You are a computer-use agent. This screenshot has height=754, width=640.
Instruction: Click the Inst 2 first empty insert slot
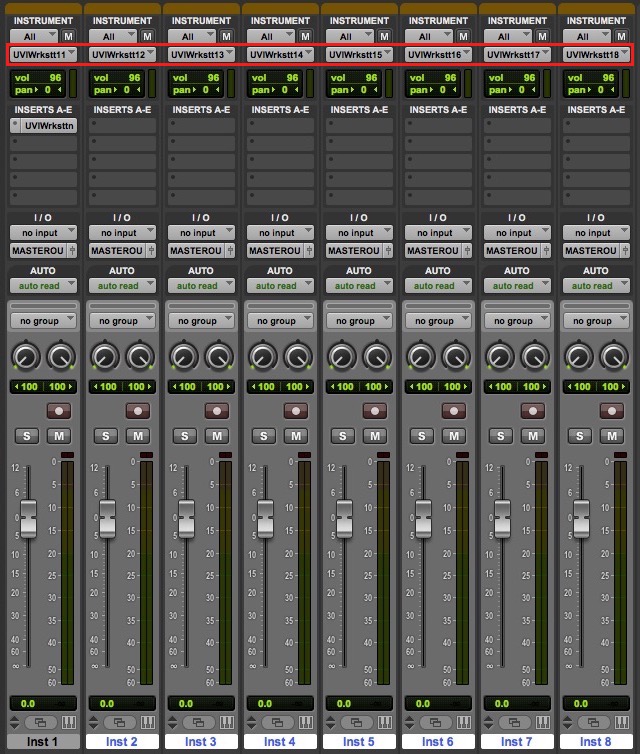[x=122, y=126]
